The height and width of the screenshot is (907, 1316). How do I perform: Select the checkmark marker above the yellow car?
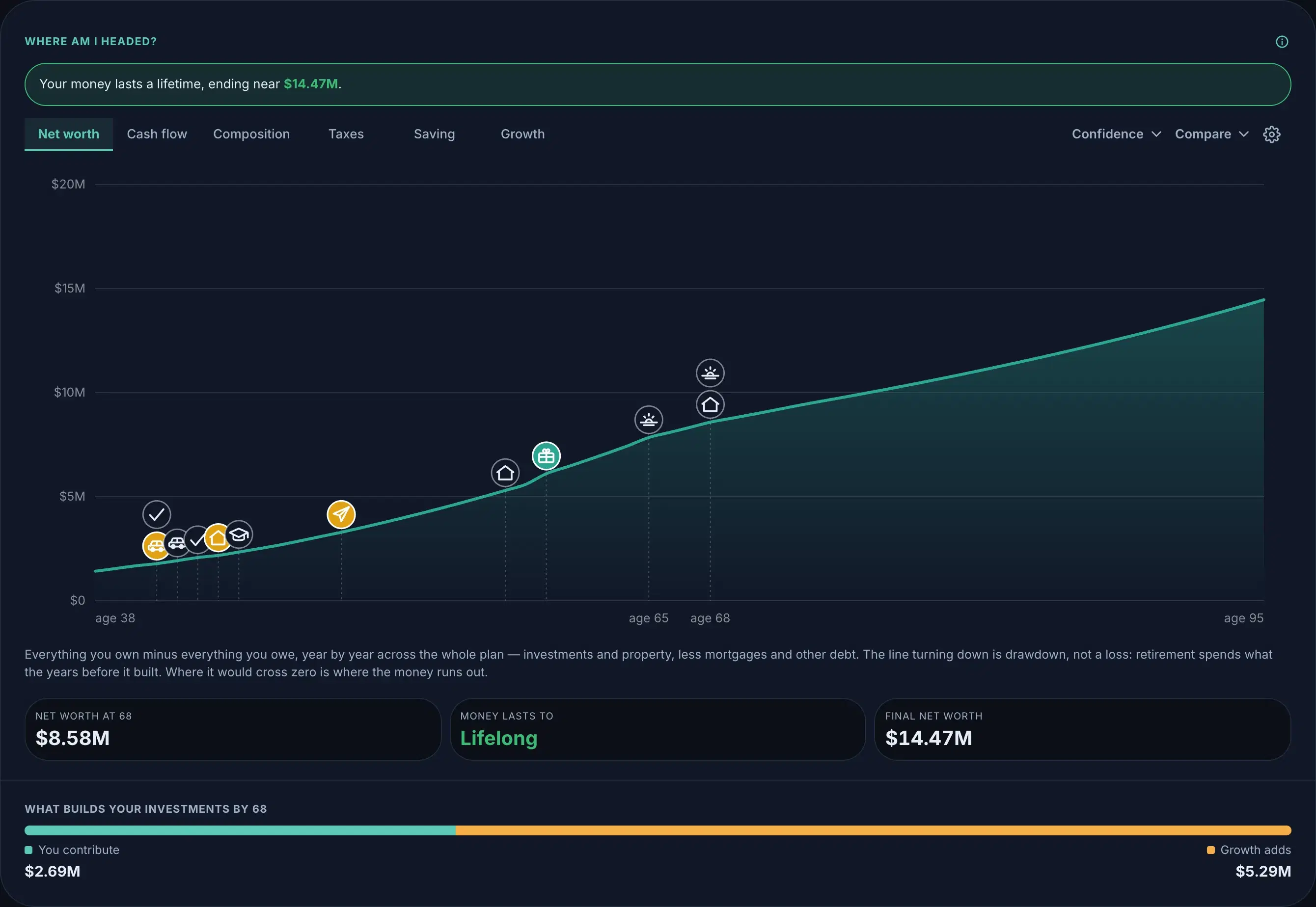(x=156, y=515)
